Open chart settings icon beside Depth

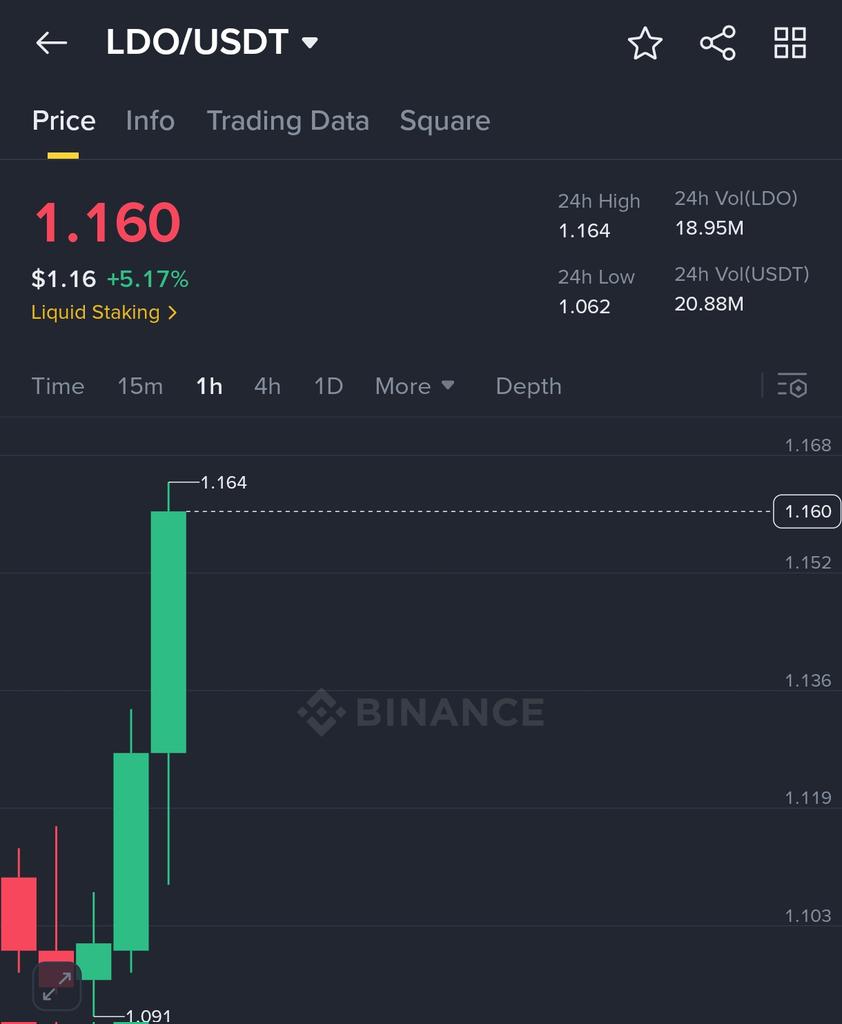792,386
